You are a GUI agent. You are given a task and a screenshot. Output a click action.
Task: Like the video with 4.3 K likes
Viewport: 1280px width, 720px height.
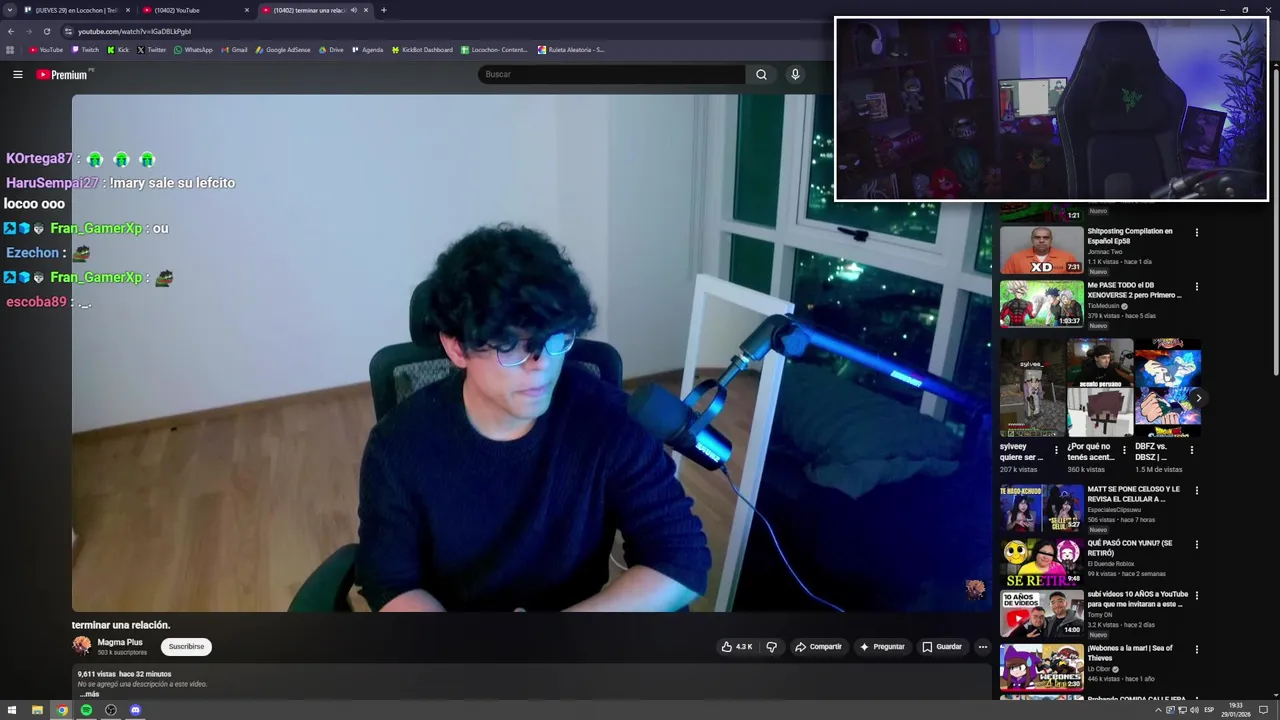(737, 647)
